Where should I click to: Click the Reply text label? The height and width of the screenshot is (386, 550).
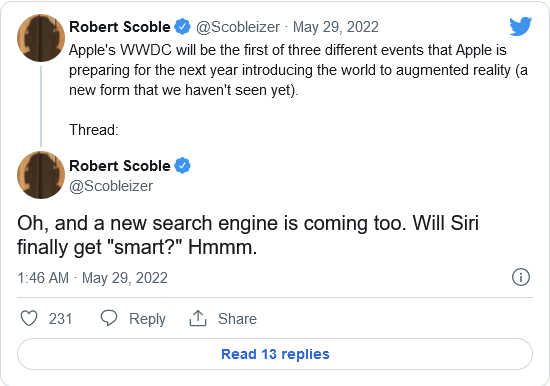147,319
